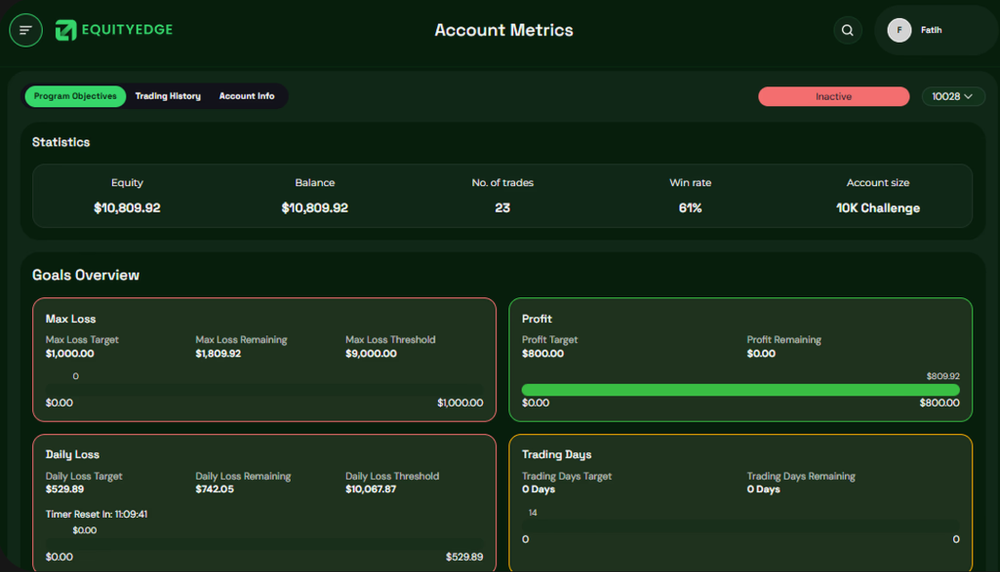Image resolution: width=1000 pixels, height=572 pixels.
Task: Click the Profit progress bar
Action: (x=740, y=390)
